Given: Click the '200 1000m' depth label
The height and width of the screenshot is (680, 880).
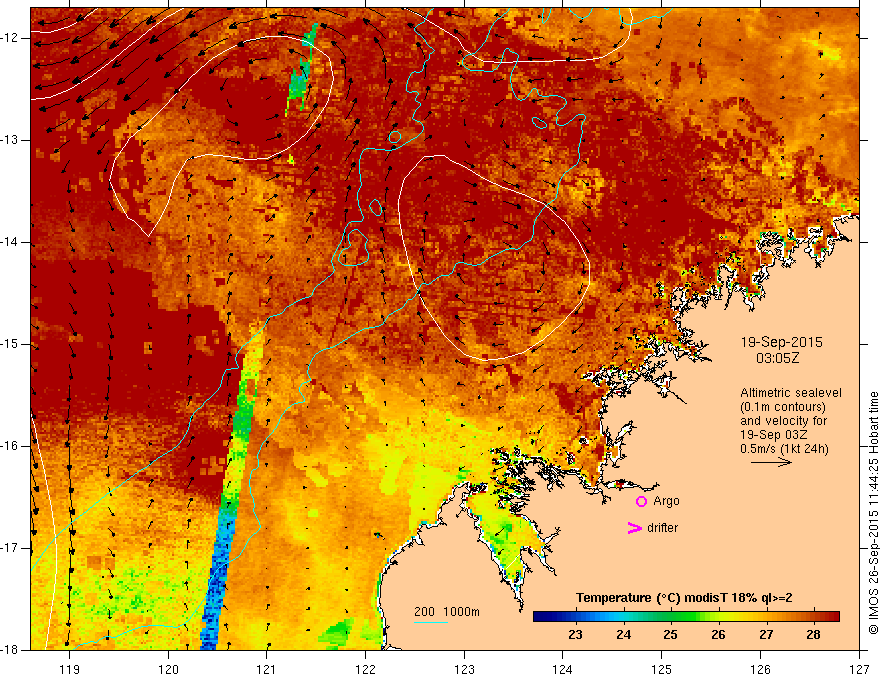Looking at the screenshot, I should 447,612.
